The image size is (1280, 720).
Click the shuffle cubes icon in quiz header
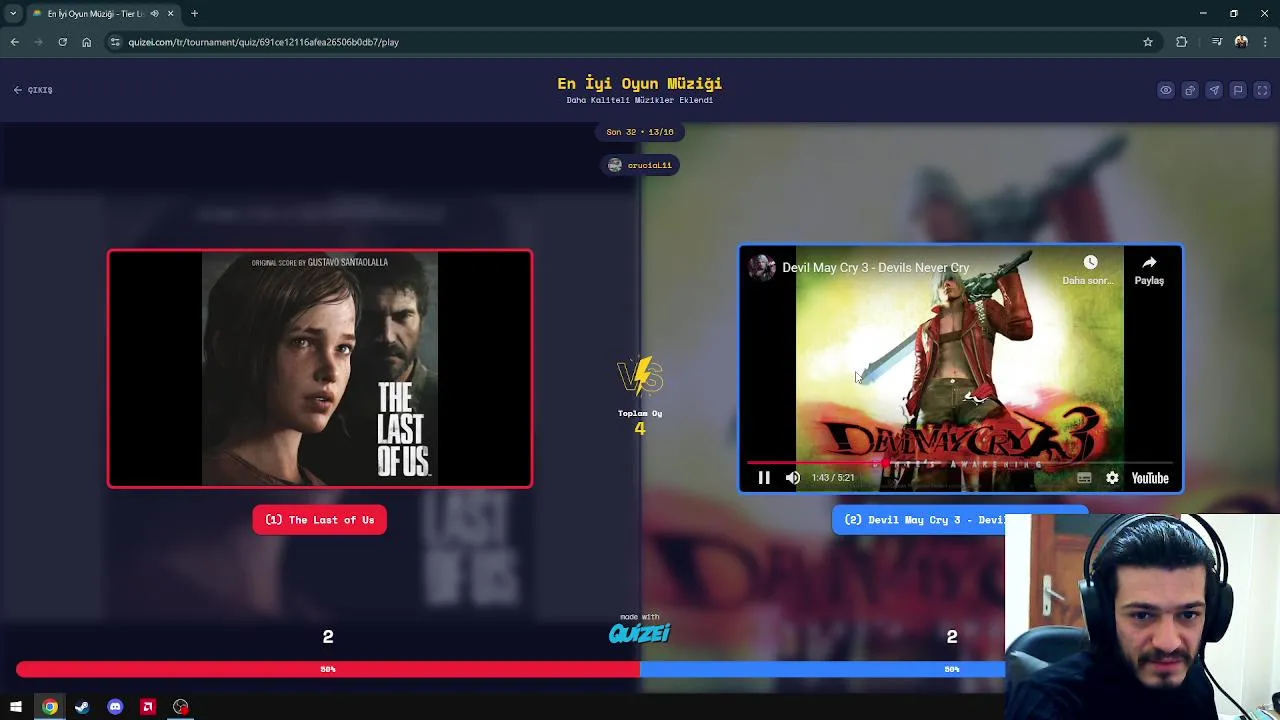[x=1190, y=90]
